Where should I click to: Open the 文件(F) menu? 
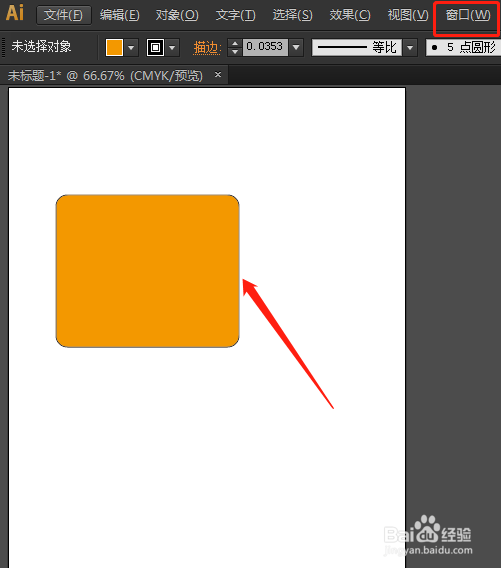tap(64, 15)
